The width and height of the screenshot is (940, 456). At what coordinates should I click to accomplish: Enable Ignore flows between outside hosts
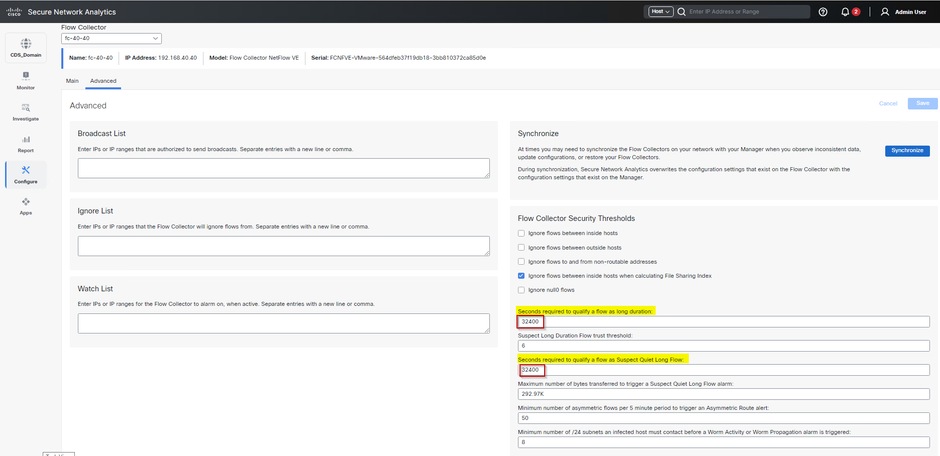522,247
